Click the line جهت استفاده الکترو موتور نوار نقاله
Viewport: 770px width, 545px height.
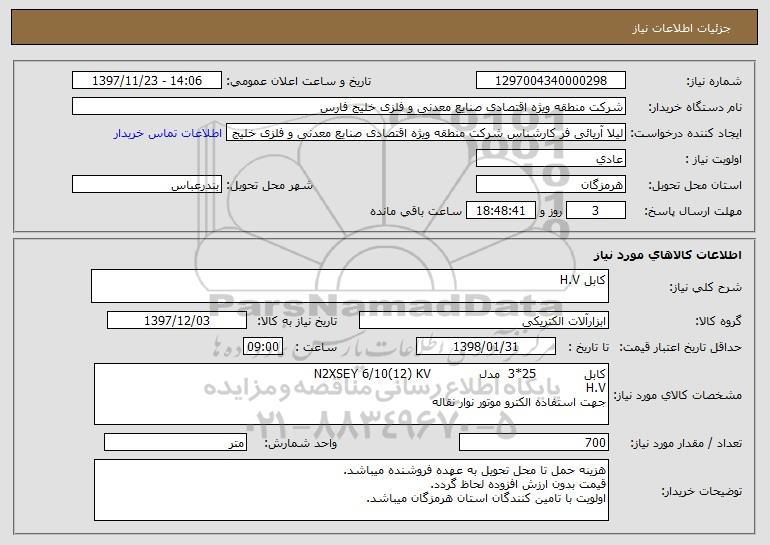[x=519, y=402]
